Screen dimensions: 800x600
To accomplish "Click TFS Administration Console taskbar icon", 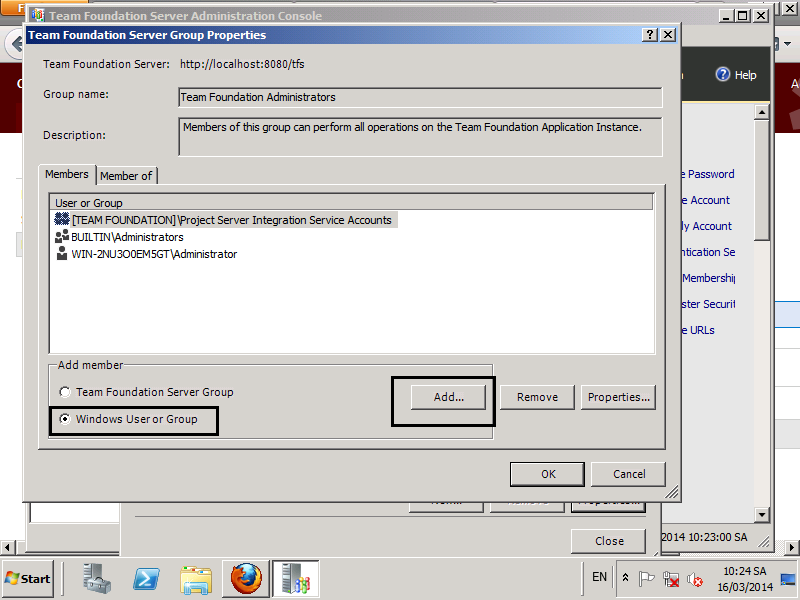I will click(x=295, y=579).
